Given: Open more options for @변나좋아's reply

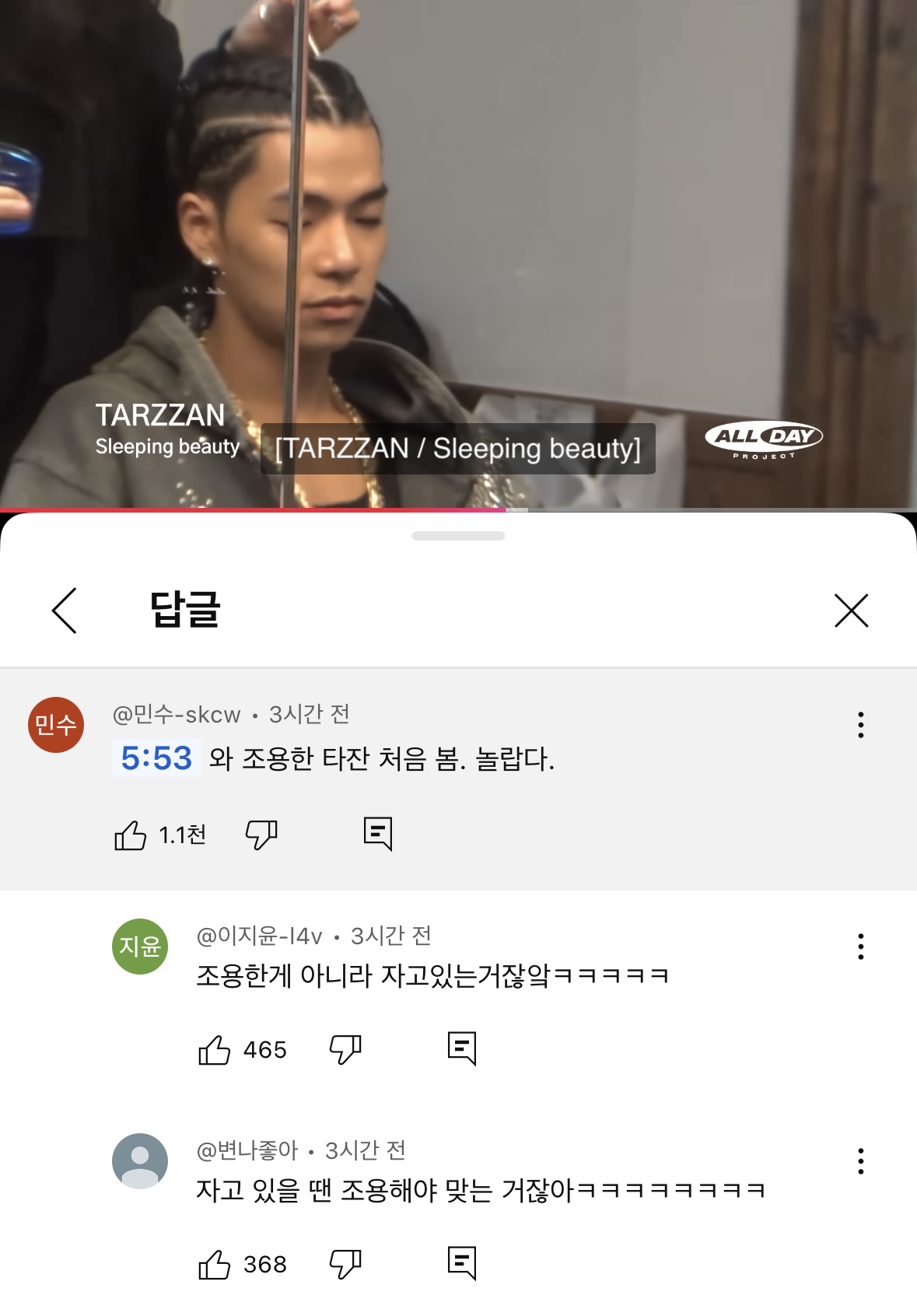Looking at the screenshot, I should pyautogui.click(x=860, y=1161).
